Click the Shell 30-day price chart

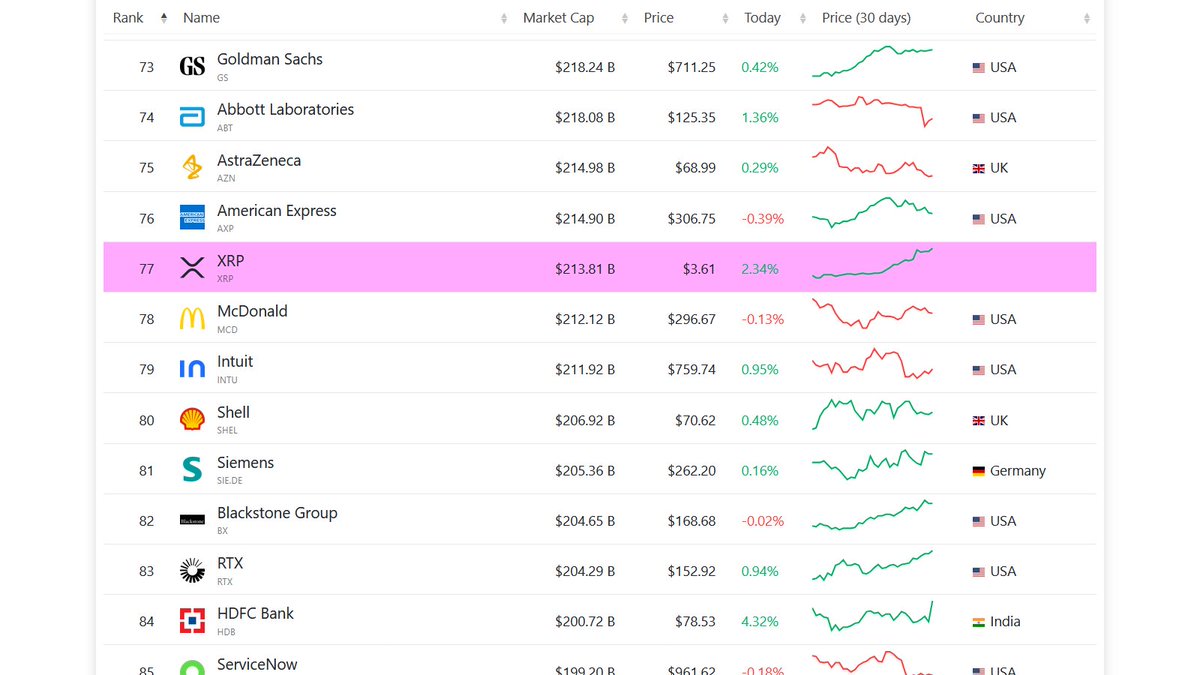[872, 413]
